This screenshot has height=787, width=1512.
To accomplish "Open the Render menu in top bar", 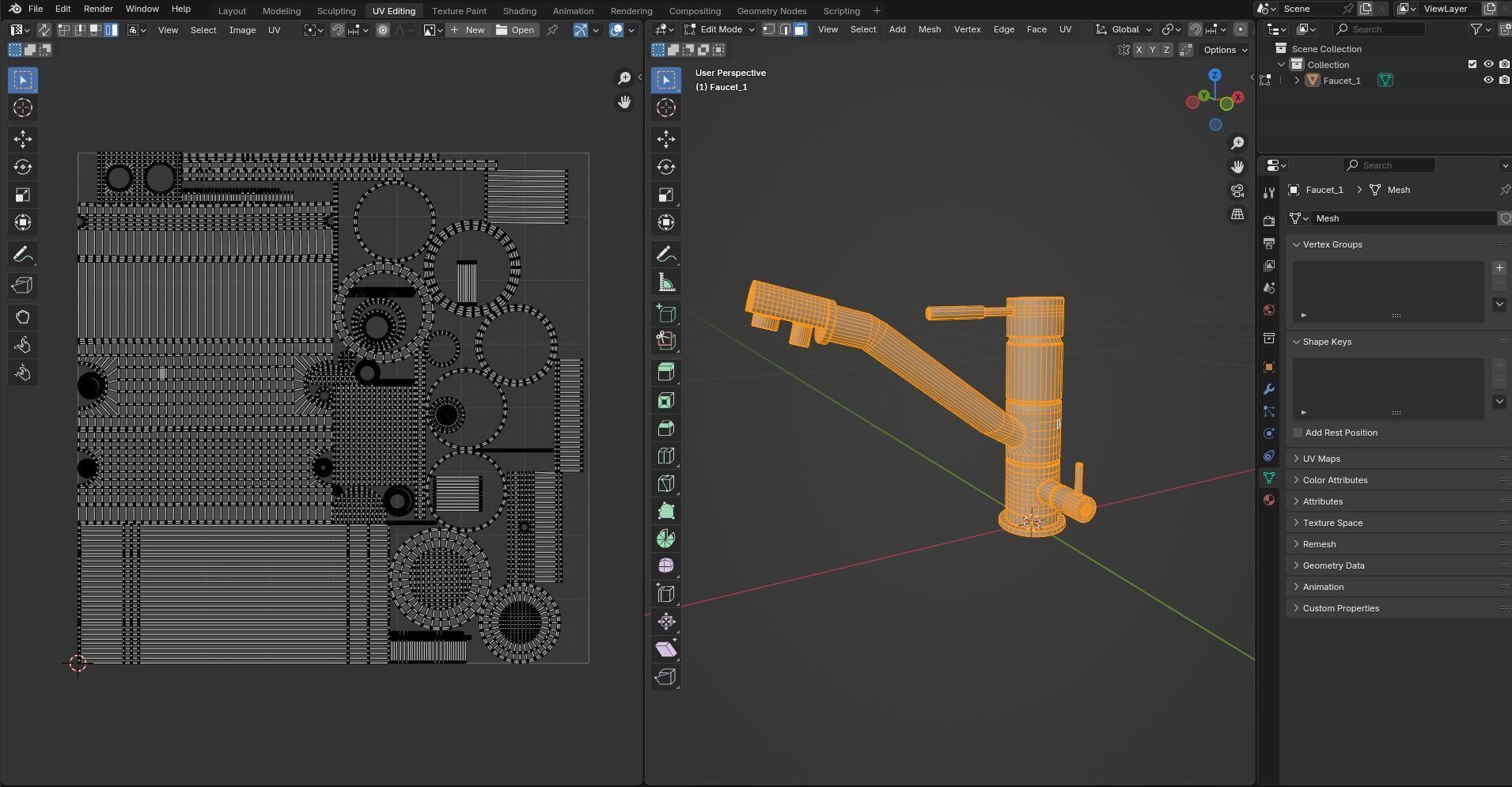I will [98, 9].
